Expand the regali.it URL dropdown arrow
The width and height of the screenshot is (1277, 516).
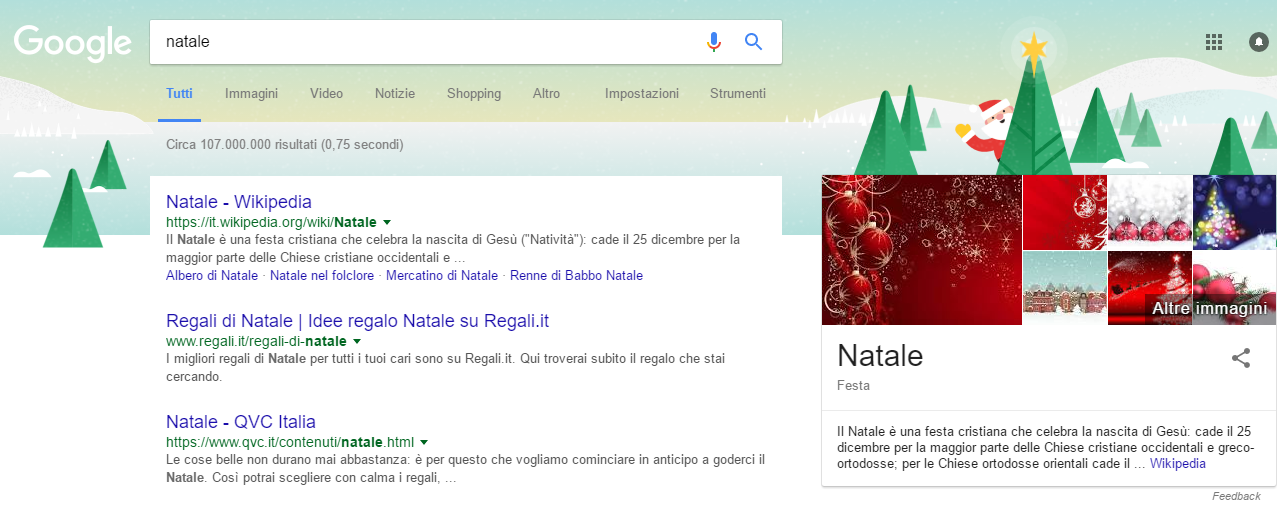click(x=357, y=342)
